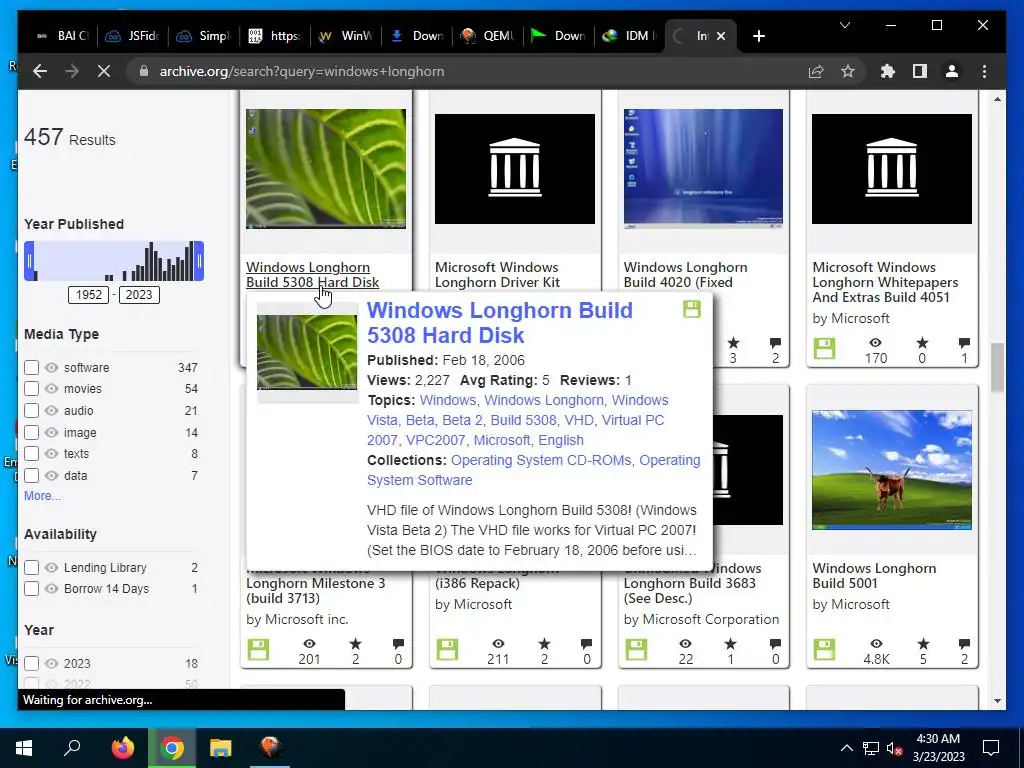This screenshot has width=1024, height=768.
Task: Click the 2023 end year field
Action: pyautogui.click(x=139, y=295)
